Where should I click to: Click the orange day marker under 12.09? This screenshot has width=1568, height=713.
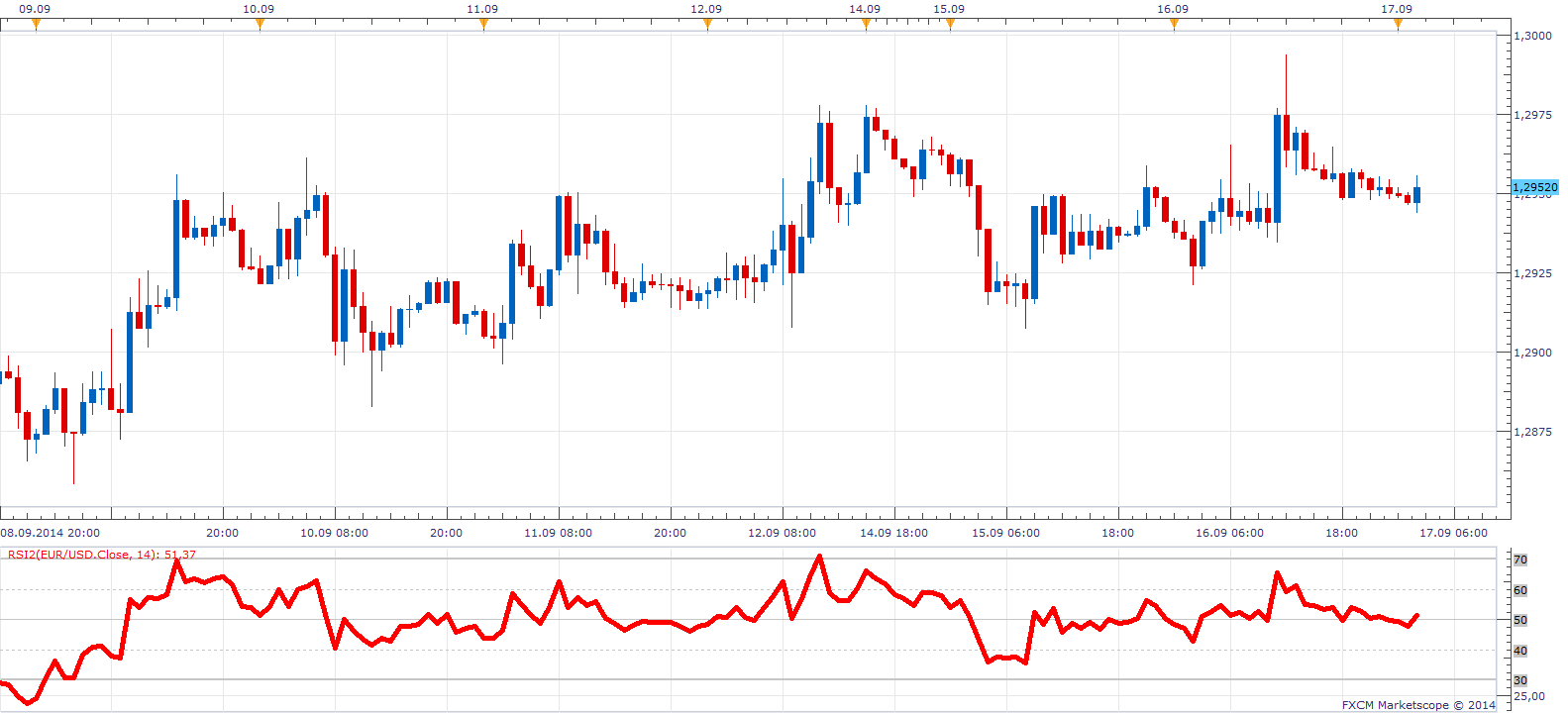coord(708,25)
